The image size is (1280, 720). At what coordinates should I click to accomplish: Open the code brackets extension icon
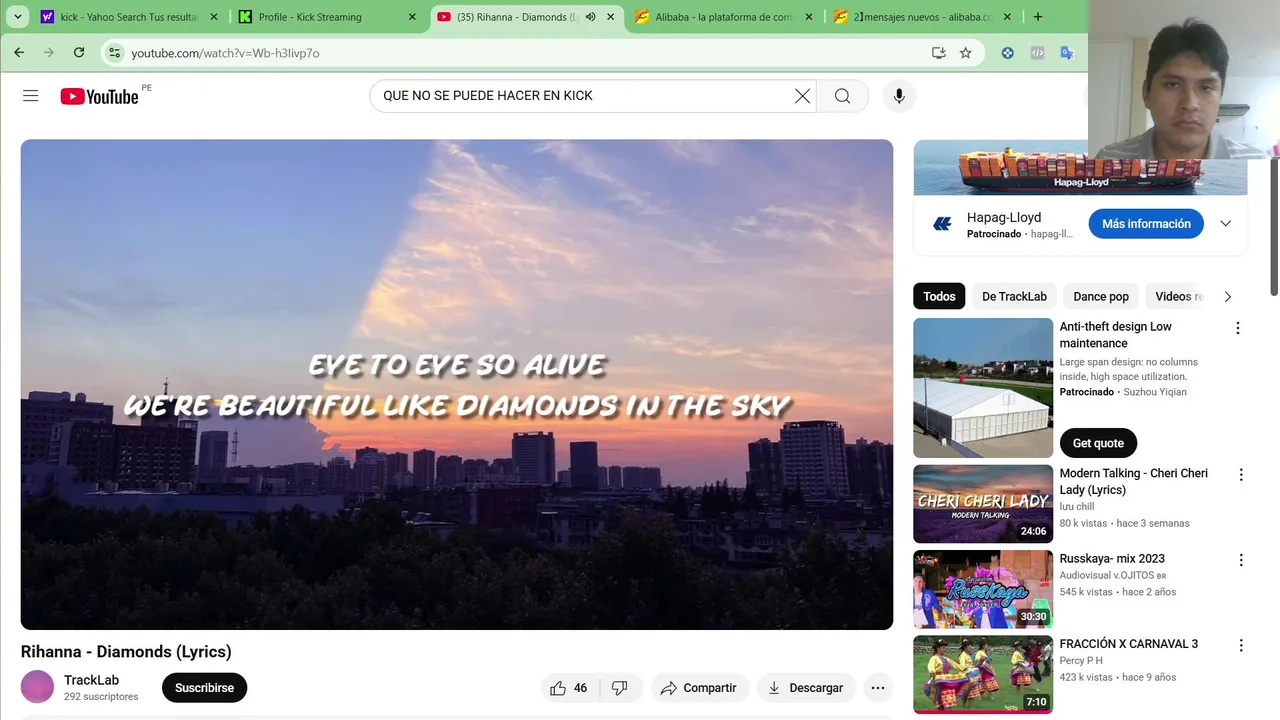[1037, 53]
